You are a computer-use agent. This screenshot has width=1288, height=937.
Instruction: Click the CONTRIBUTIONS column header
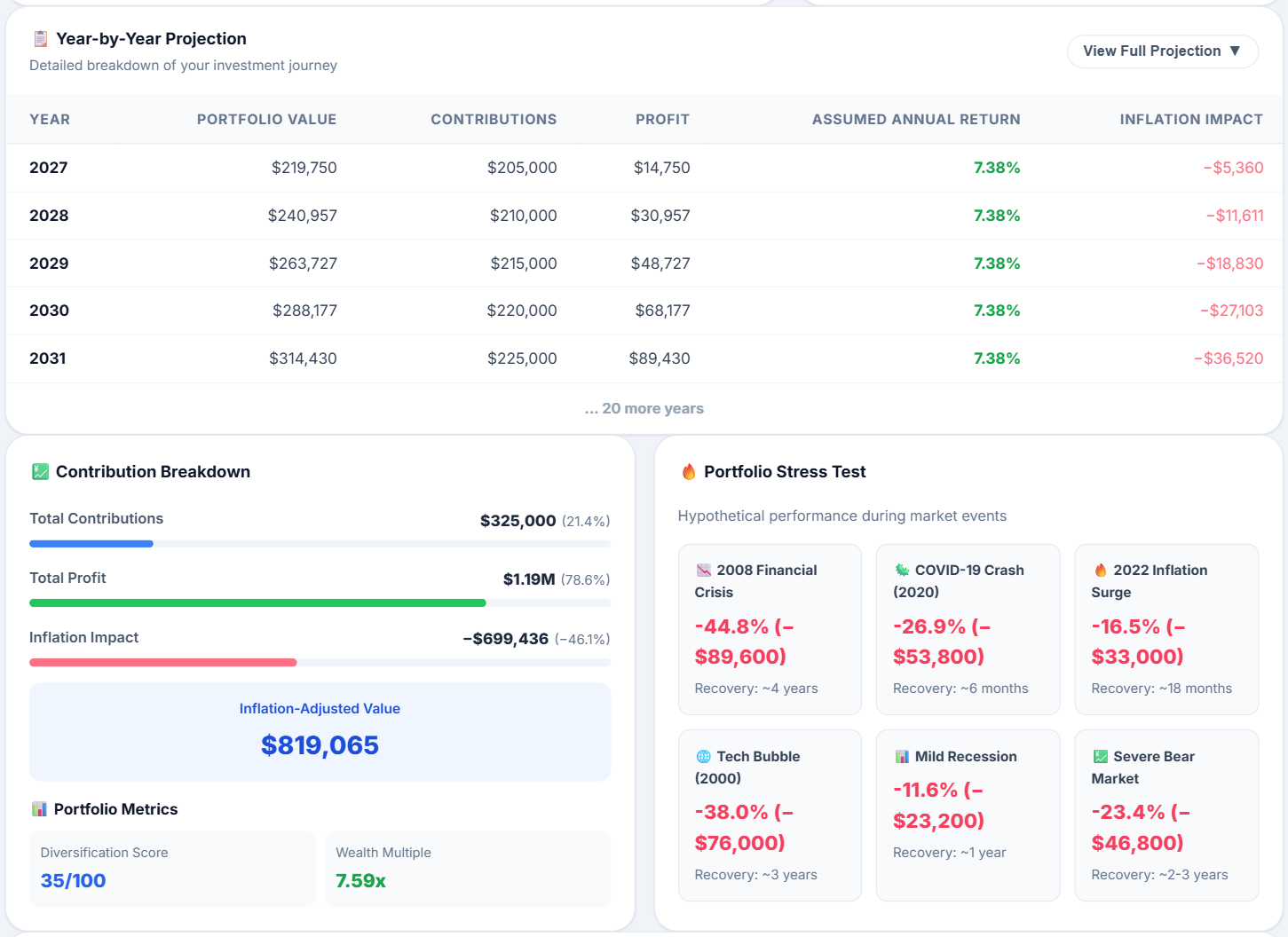point(494,120)
